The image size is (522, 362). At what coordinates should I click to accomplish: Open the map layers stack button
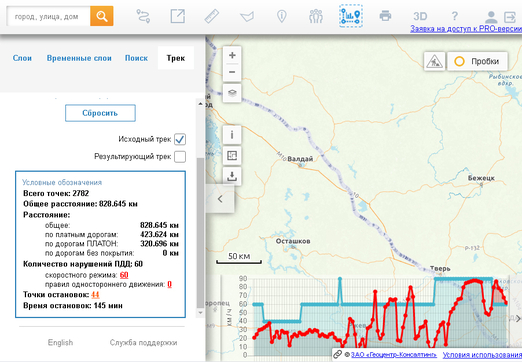click(x=232, y=93)
